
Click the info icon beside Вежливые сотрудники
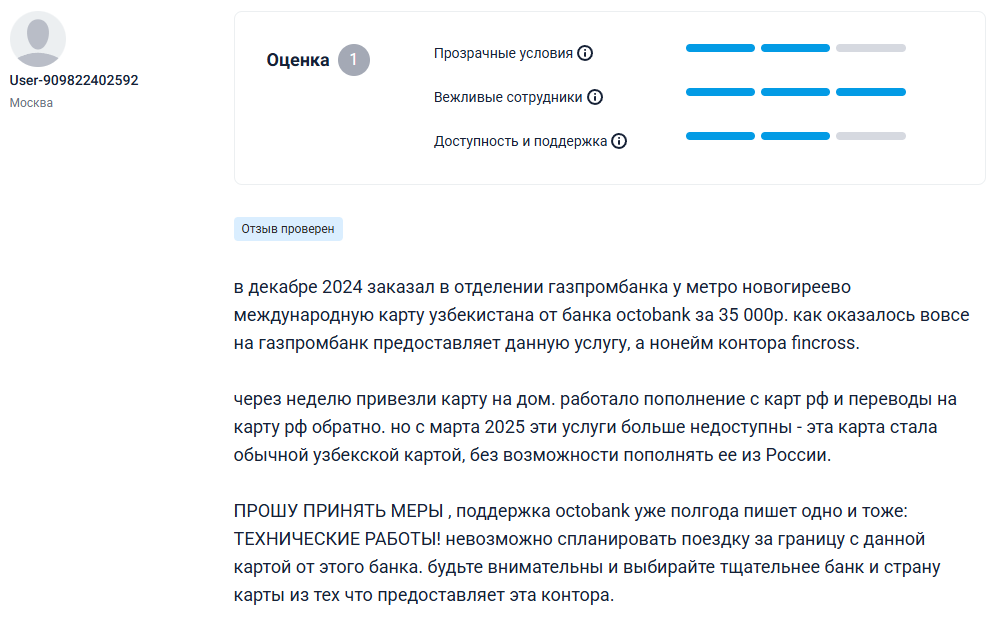click(595, 97)
